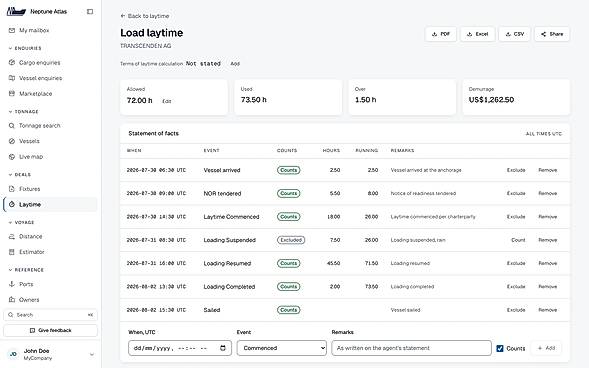Collapse the ENQUIRIES section
589x368 pixels.
pos(25,48)
